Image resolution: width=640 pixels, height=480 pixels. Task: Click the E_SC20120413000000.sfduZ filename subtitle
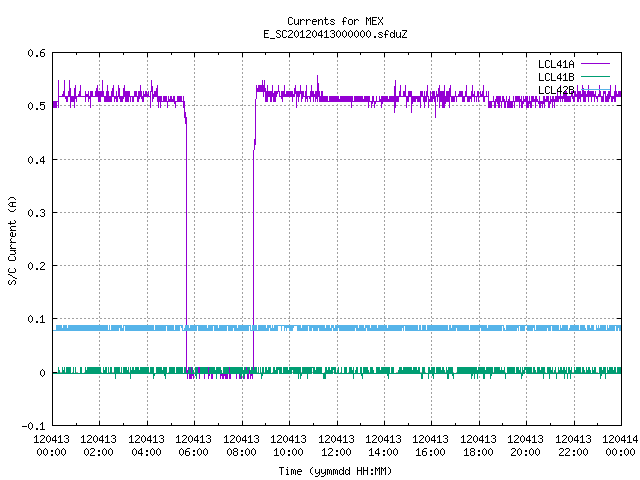[x=335, y=34]
